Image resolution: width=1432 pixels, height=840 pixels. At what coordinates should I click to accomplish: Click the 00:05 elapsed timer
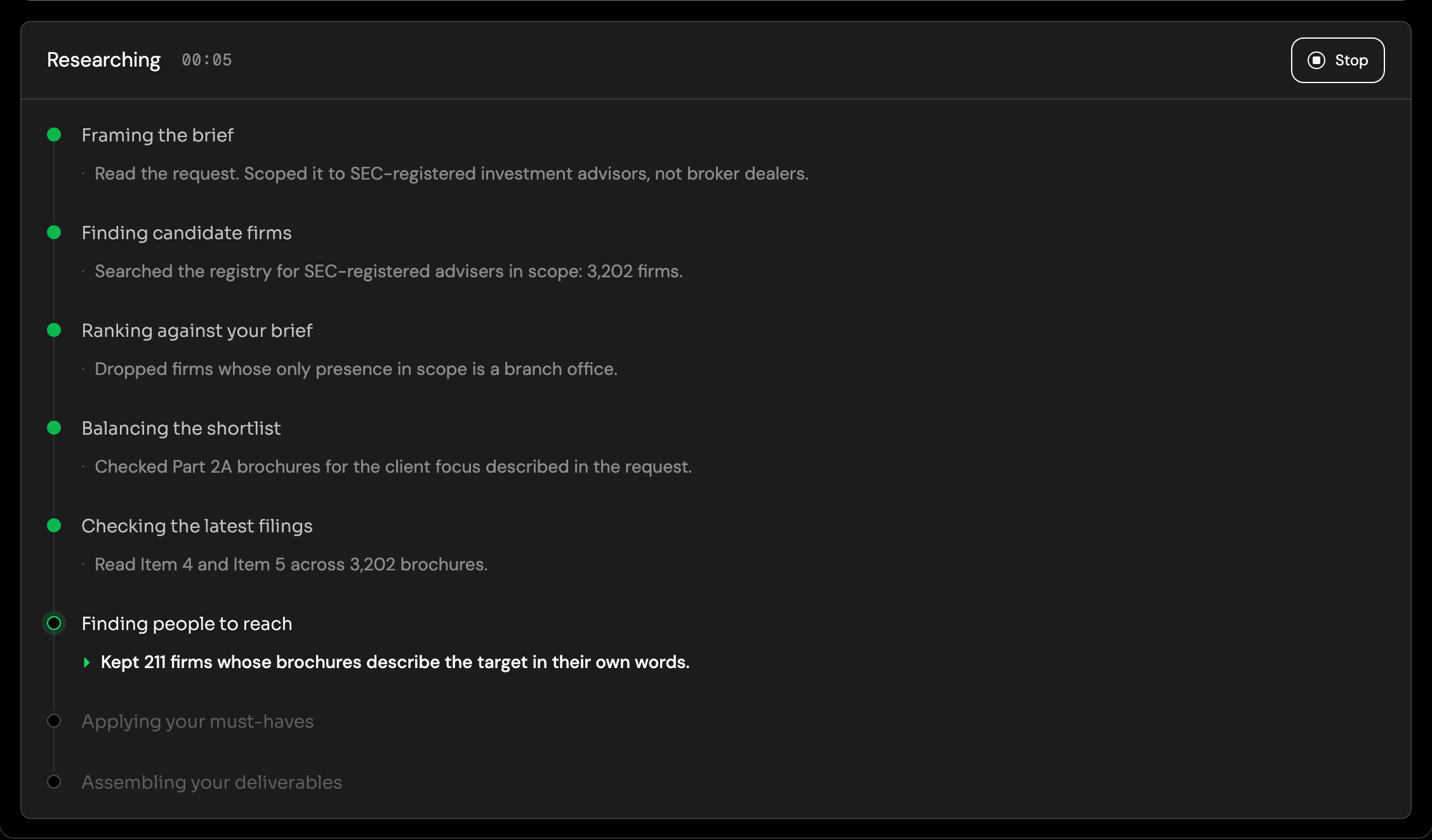[x=207, y=60]
